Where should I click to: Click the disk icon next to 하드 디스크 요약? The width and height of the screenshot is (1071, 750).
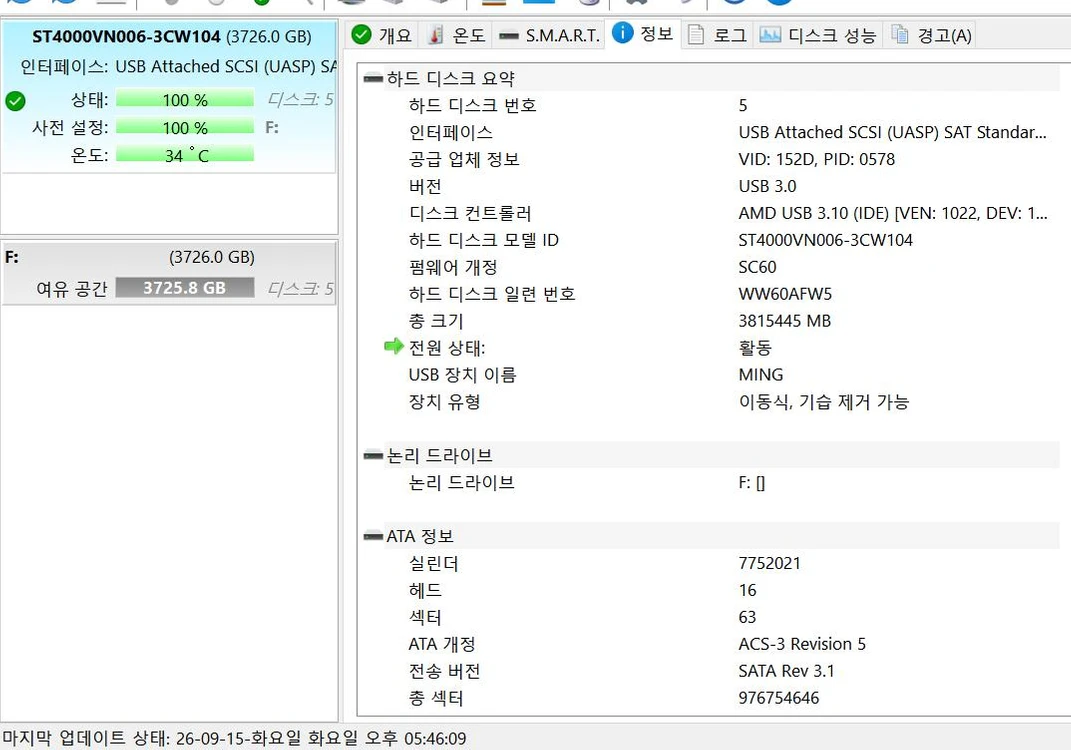(x=373, y=79)
